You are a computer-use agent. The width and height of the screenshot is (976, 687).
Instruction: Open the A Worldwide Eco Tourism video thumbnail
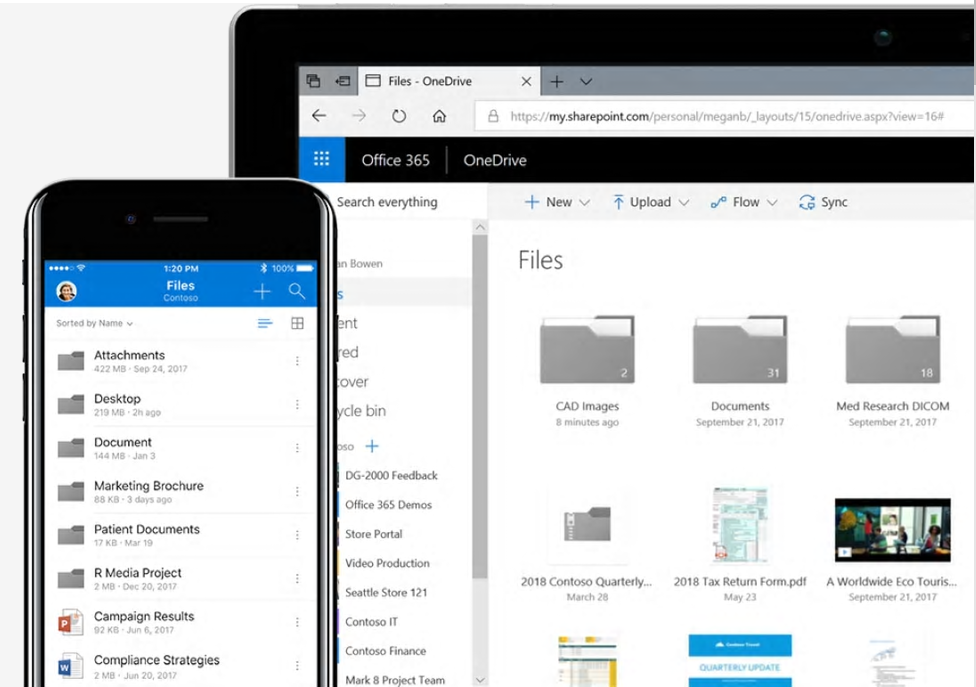[893, 530]
